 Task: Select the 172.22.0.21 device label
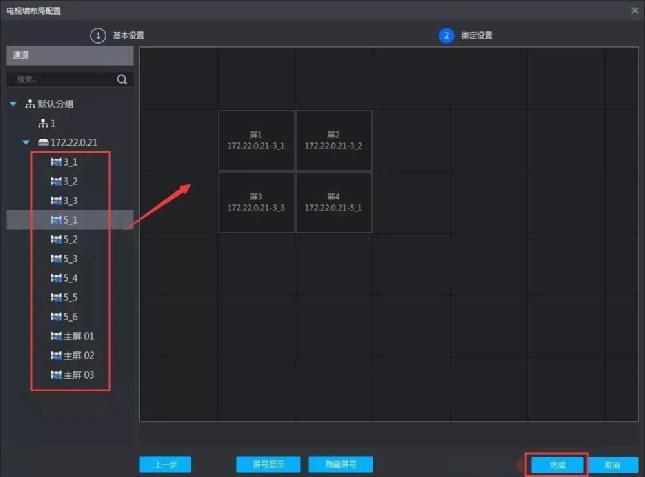coord(74,142)
